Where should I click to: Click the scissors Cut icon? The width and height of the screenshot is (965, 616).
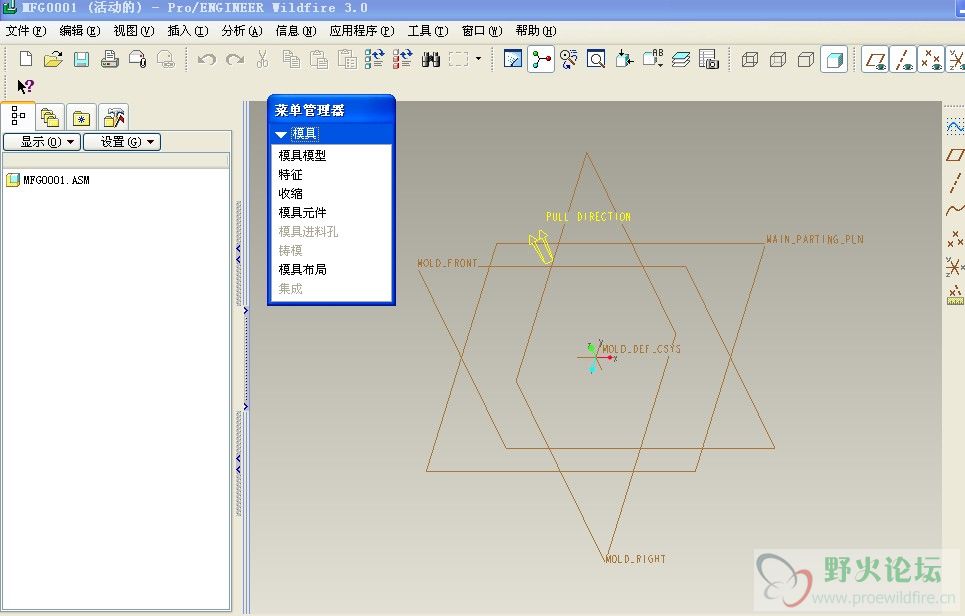(263, 59)
